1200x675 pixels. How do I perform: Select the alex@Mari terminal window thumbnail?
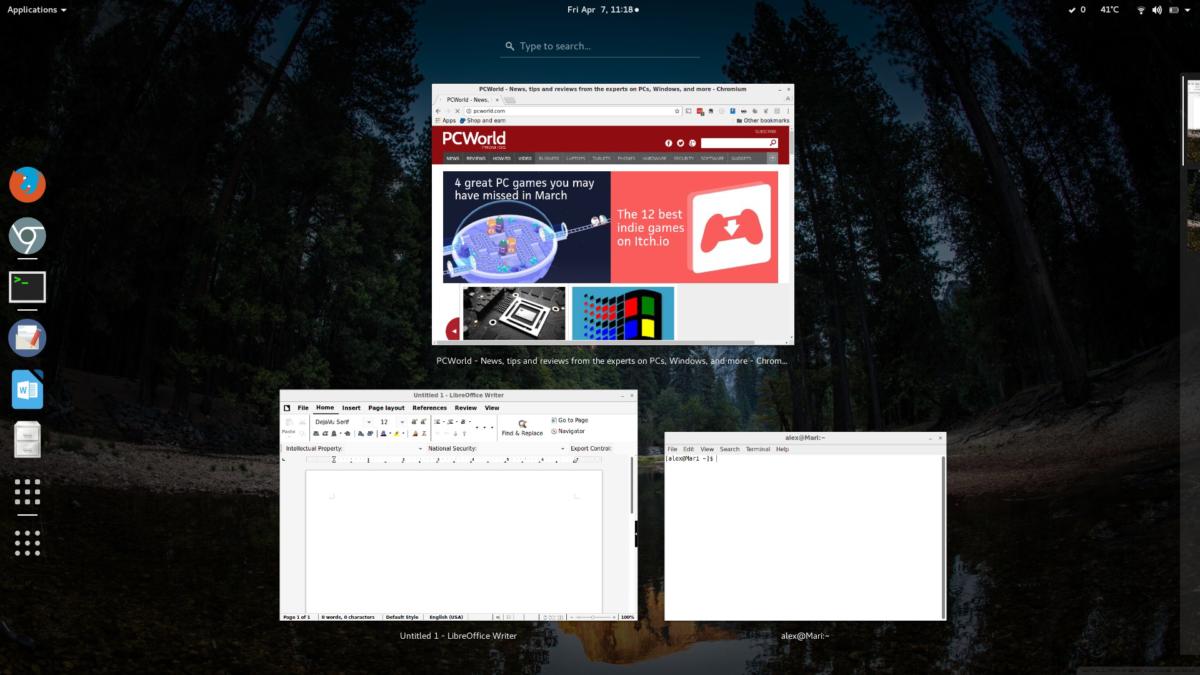coord(805,526)
